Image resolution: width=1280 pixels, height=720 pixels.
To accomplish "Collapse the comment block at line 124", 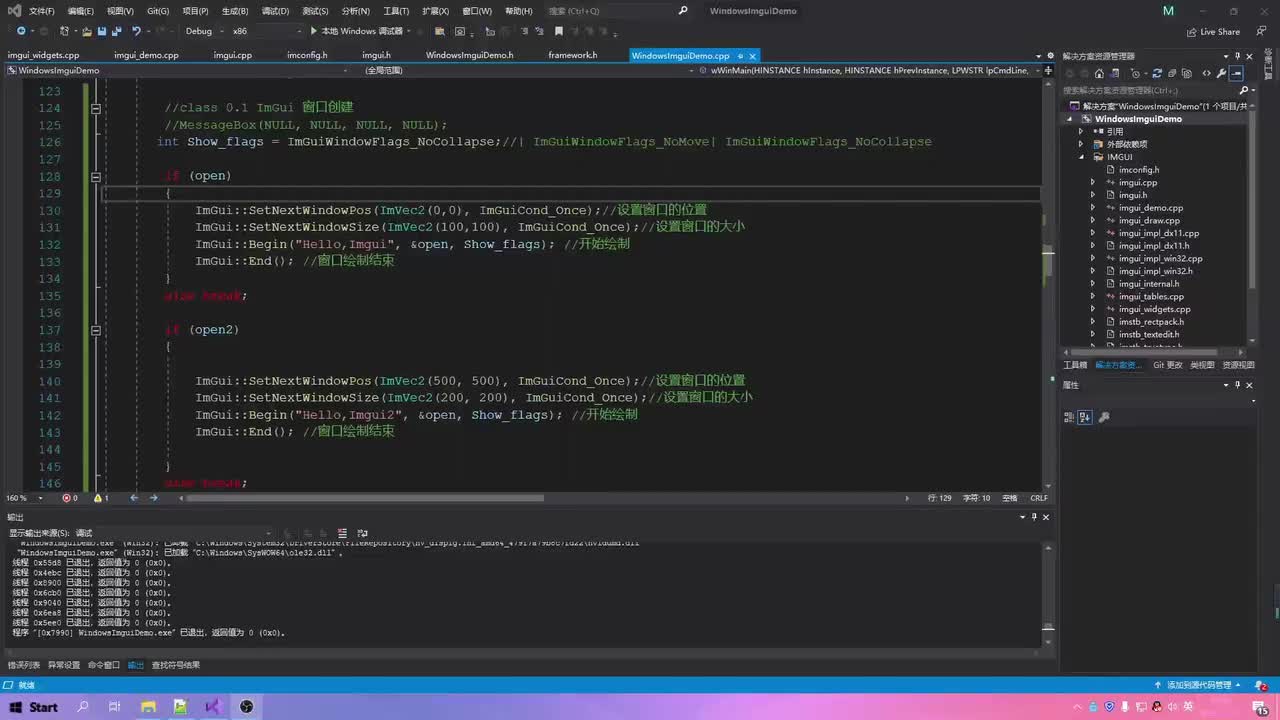I will pyautogui.click(x=96, y=108).
